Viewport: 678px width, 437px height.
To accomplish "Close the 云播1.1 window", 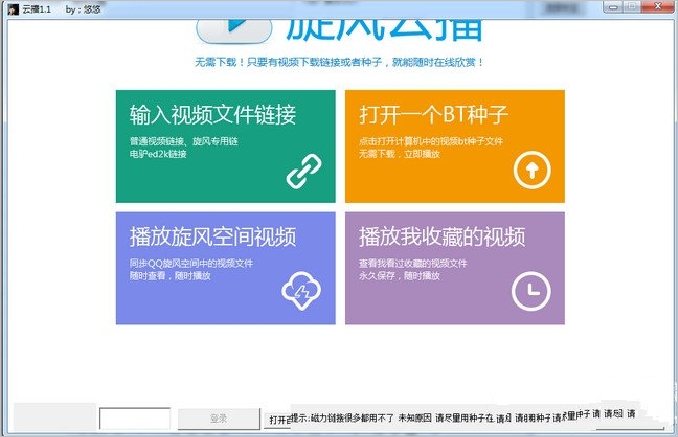I will tap(658, 6).
